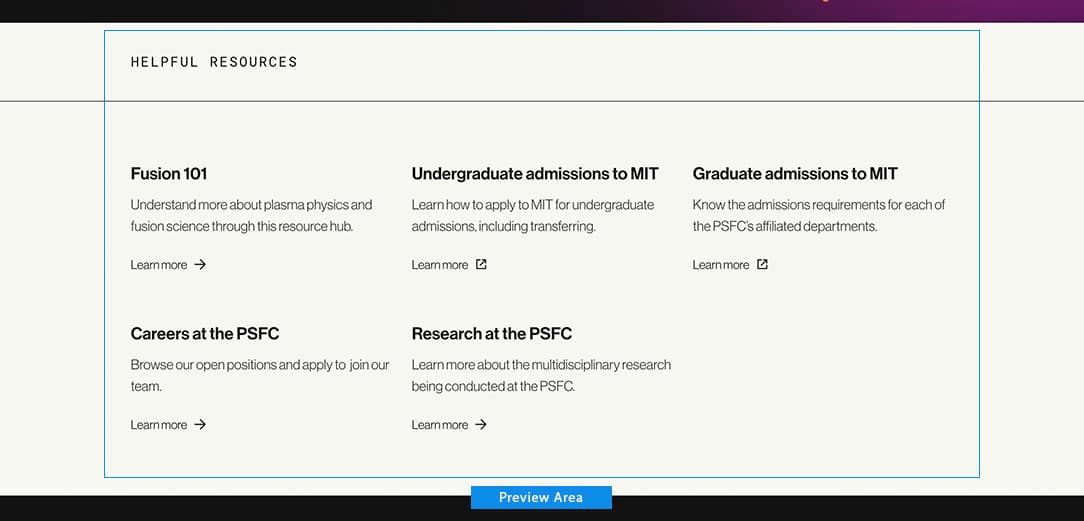Click the arrow icon under Research at the PSFC
Image resolution: width=1084 pixels, height=521 pixels.
pyautogui.click(x=481, y=424)
